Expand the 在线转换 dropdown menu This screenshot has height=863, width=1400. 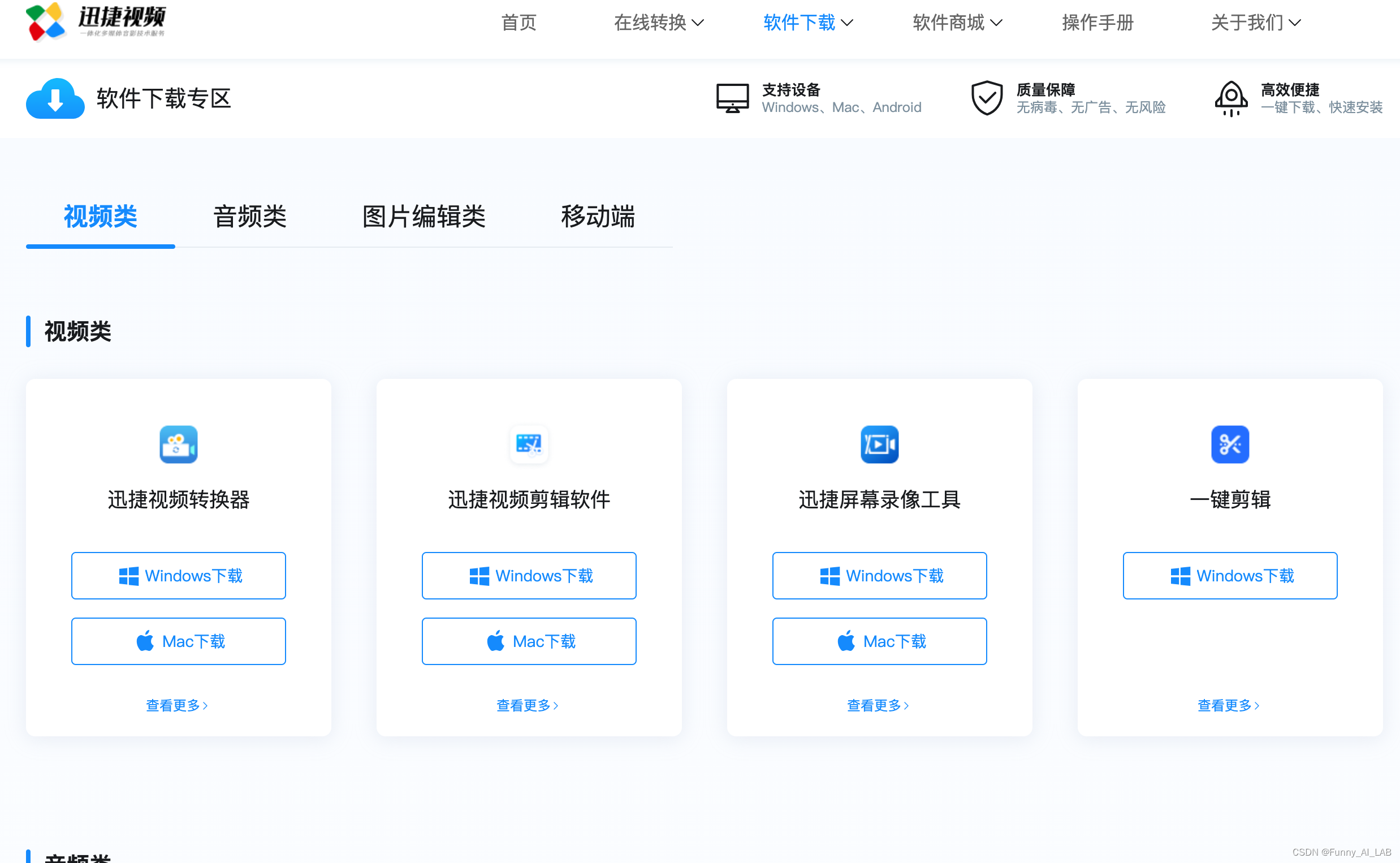(659, 23)
